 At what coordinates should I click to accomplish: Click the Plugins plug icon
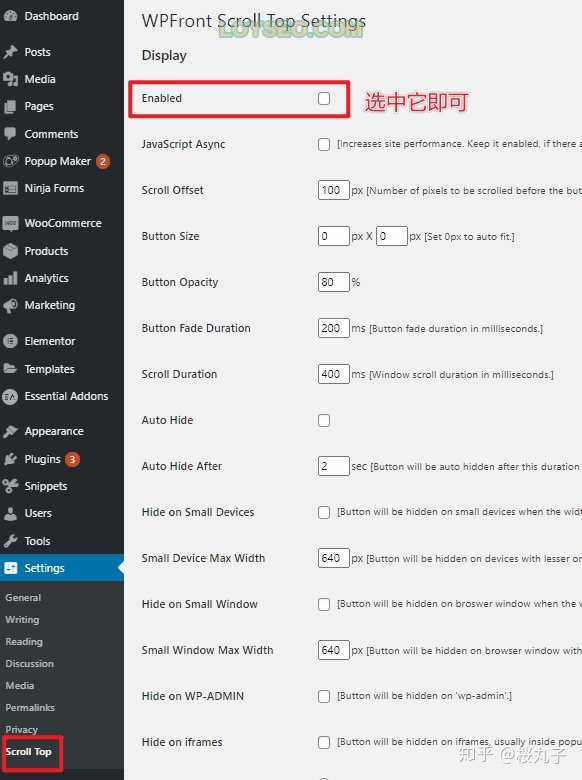[10, 459]
